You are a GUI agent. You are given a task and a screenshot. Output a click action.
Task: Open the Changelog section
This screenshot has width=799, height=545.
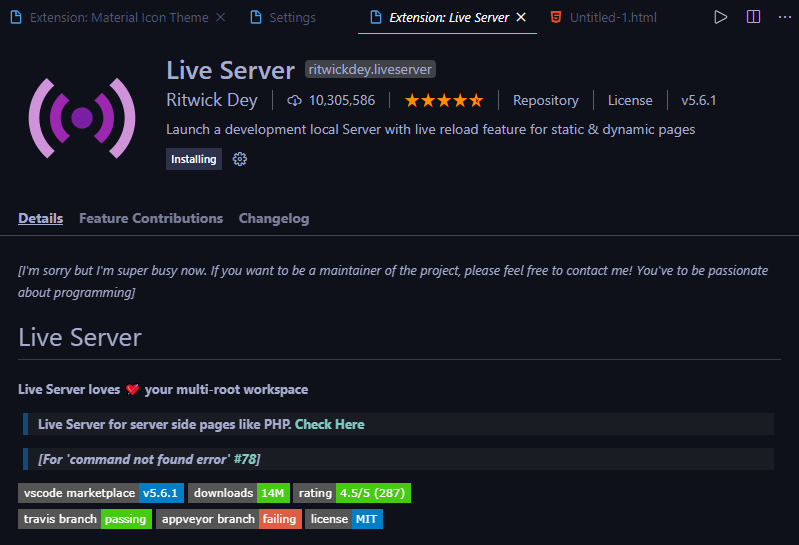pyautogui.click(x=274, y=218)
